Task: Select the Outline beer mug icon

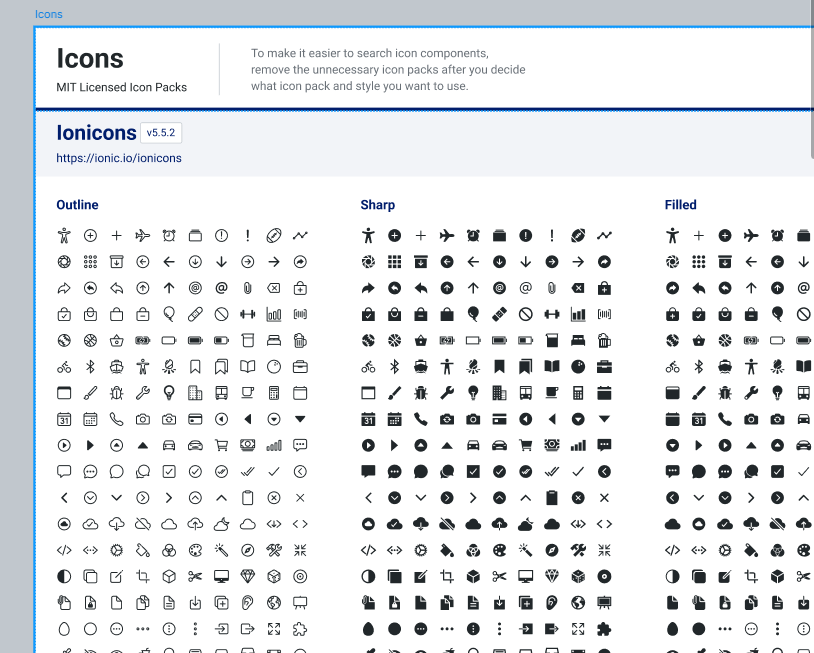Action: [x=300, y=341]
